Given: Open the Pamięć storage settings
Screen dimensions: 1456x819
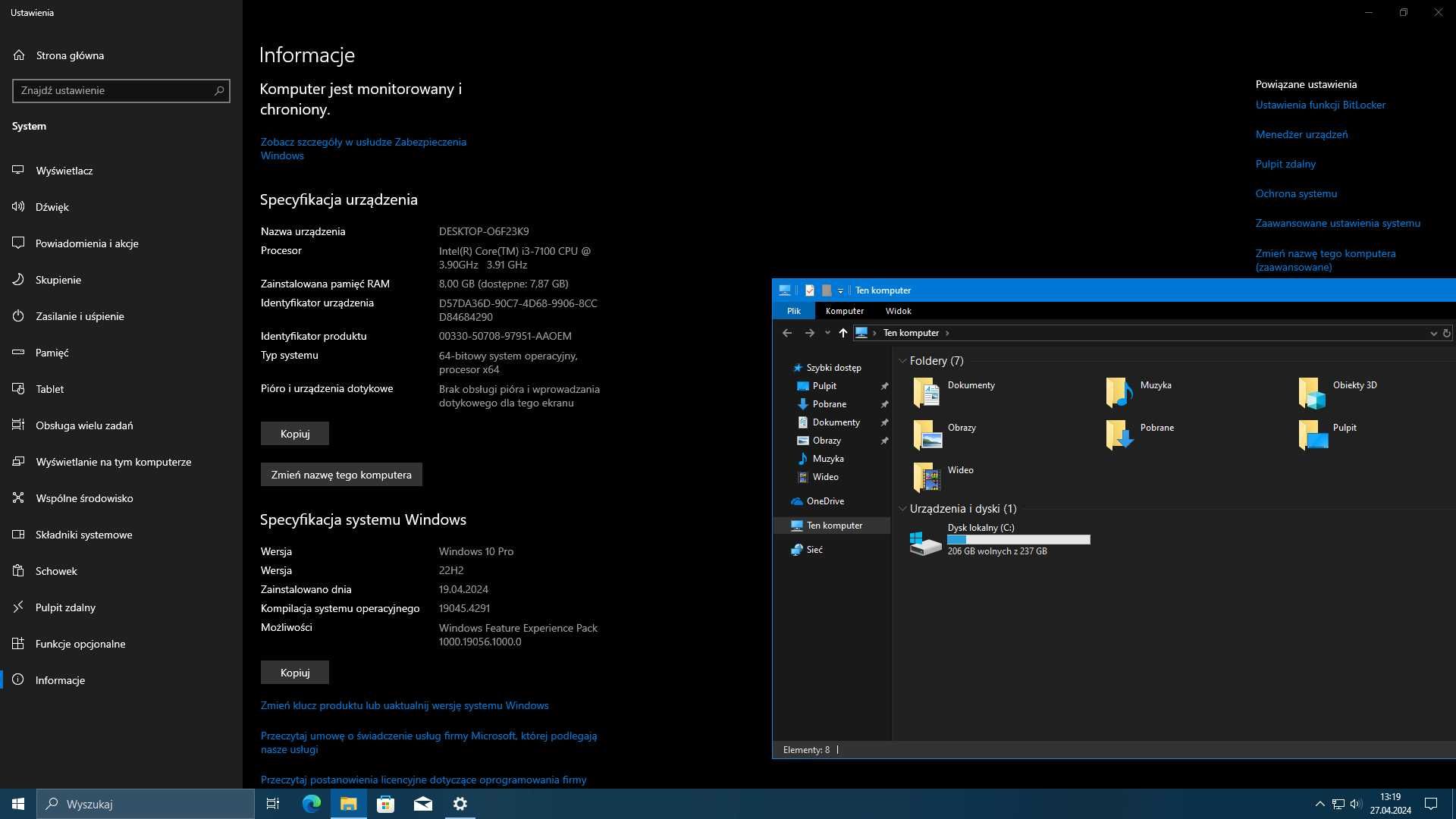Looking at the screenshot, I should [x=121, y=353].
